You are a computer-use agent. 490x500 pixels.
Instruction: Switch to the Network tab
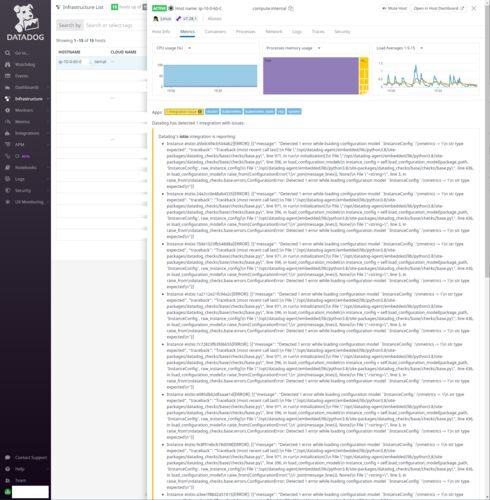pos(274,32)
